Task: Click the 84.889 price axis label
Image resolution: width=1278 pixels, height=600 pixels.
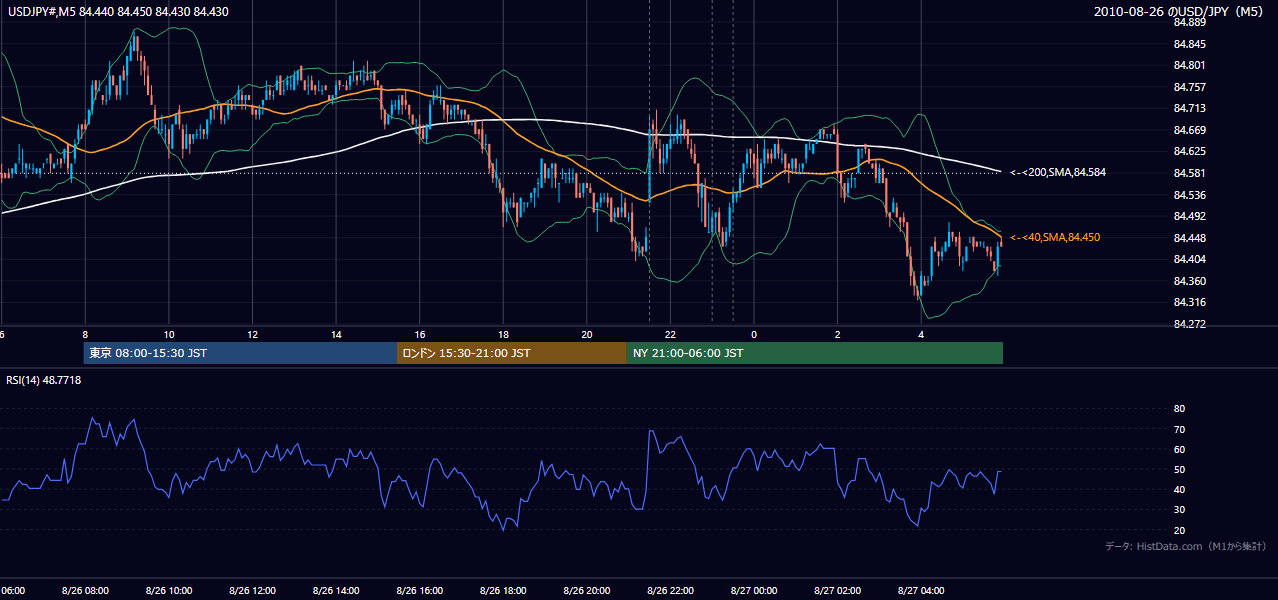Action: pos(1189,23)
